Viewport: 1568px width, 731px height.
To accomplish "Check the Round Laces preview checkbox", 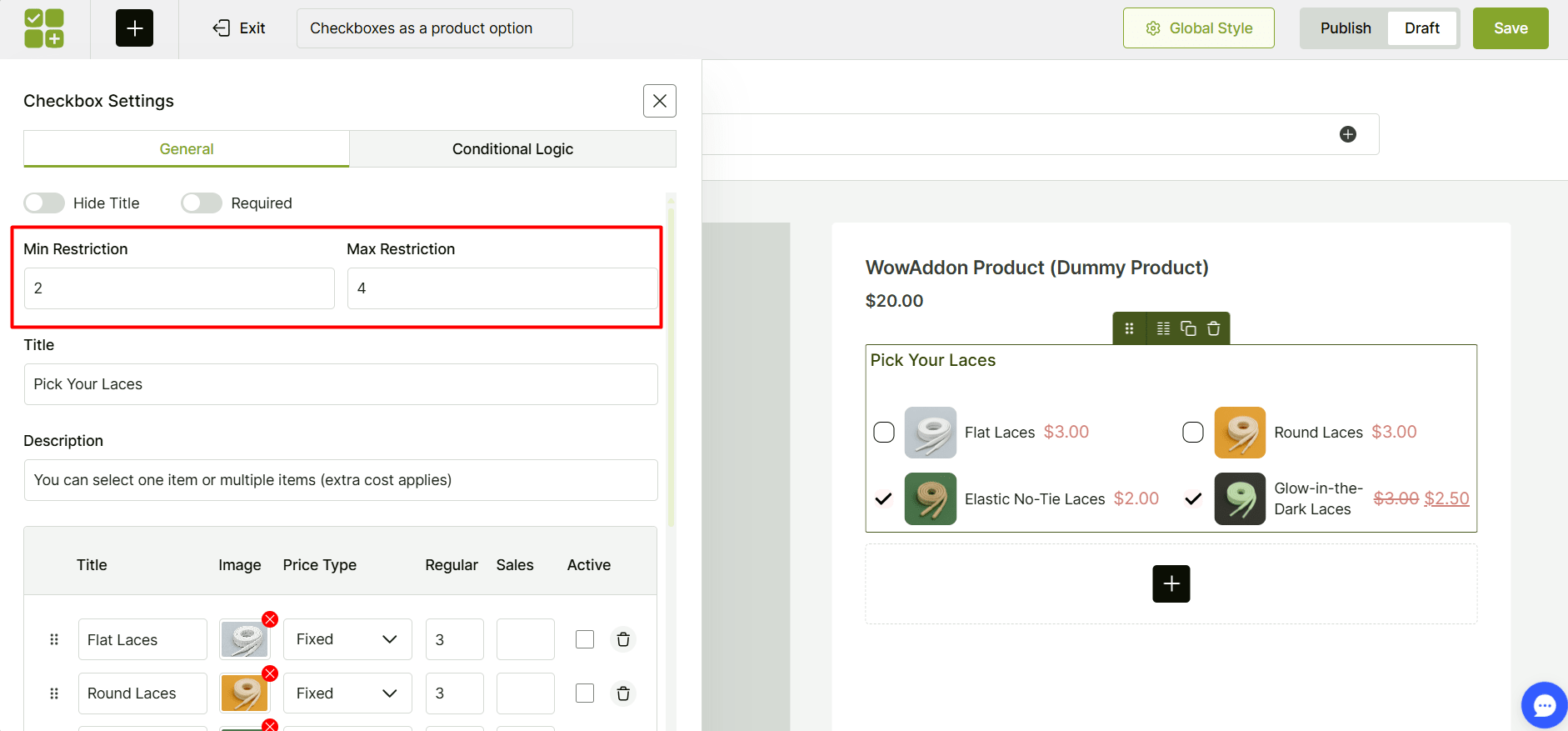I will coord(1193,433).
